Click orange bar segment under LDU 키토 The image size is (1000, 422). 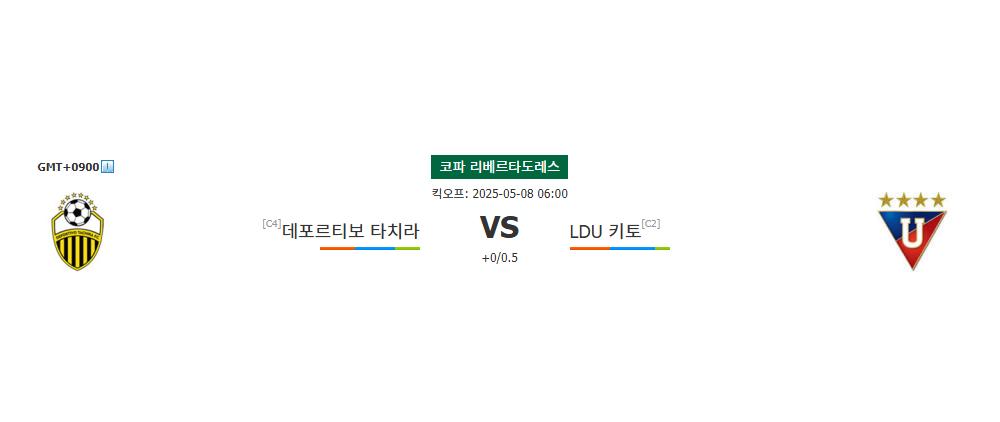(589, 248)
